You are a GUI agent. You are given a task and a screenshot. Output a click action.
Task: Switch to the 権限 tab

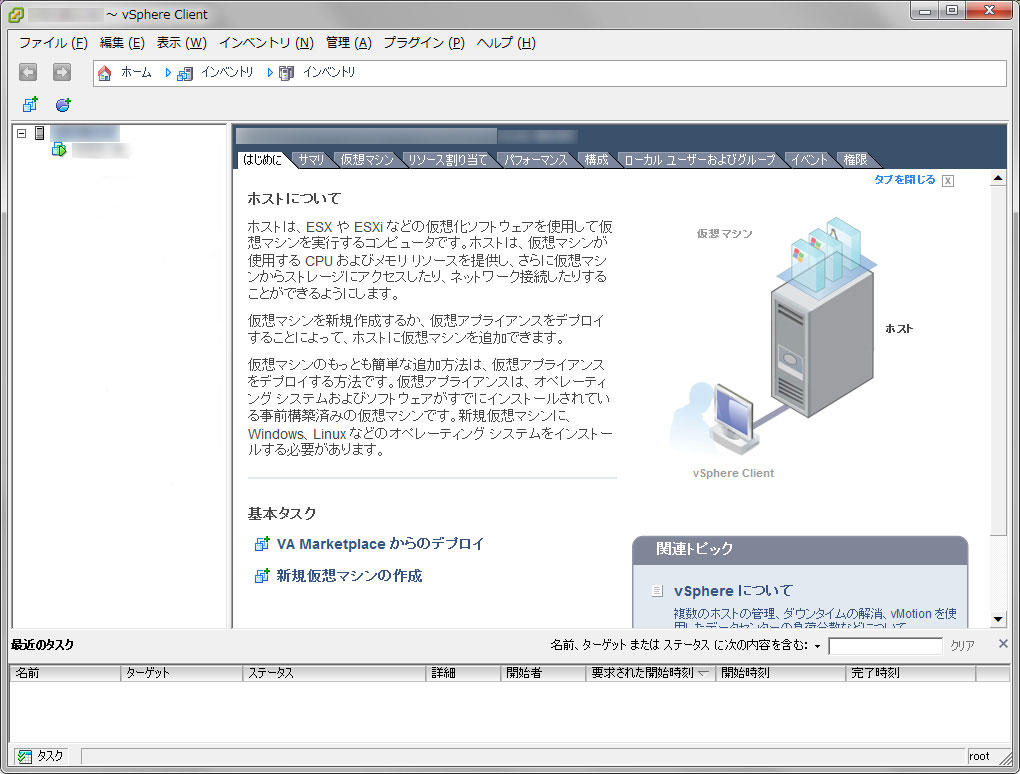855,159
